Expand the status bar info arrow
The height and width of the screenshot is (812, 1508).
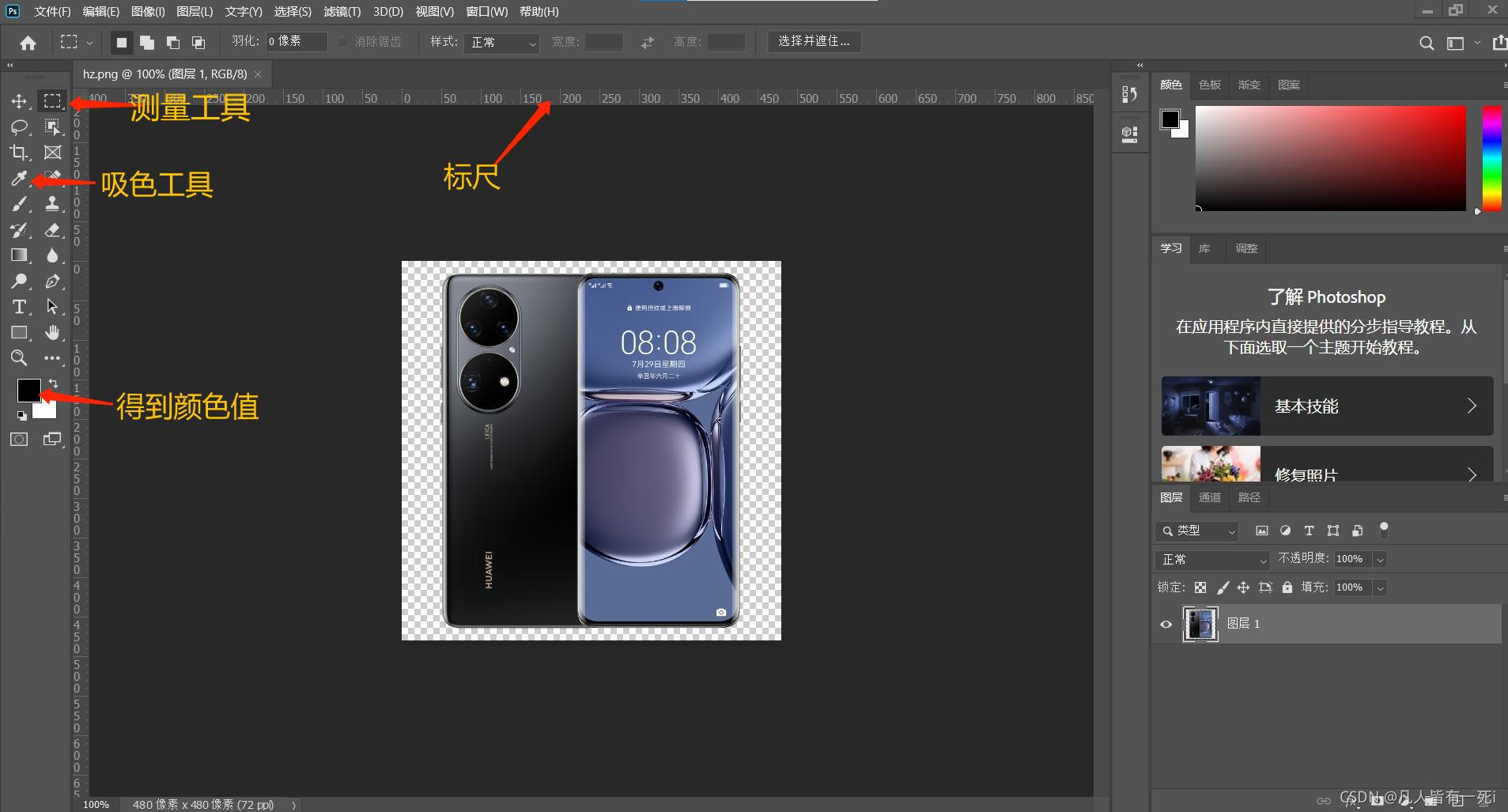pyautogui.click(x=293, y=805)
